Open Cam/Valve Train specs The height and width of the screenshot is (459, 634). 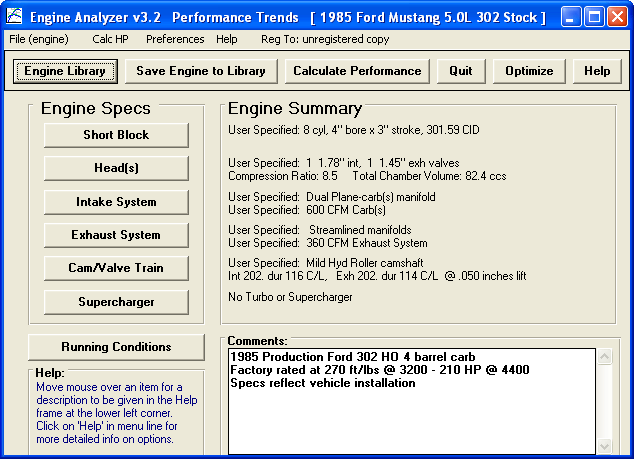(x=116, y=268)
